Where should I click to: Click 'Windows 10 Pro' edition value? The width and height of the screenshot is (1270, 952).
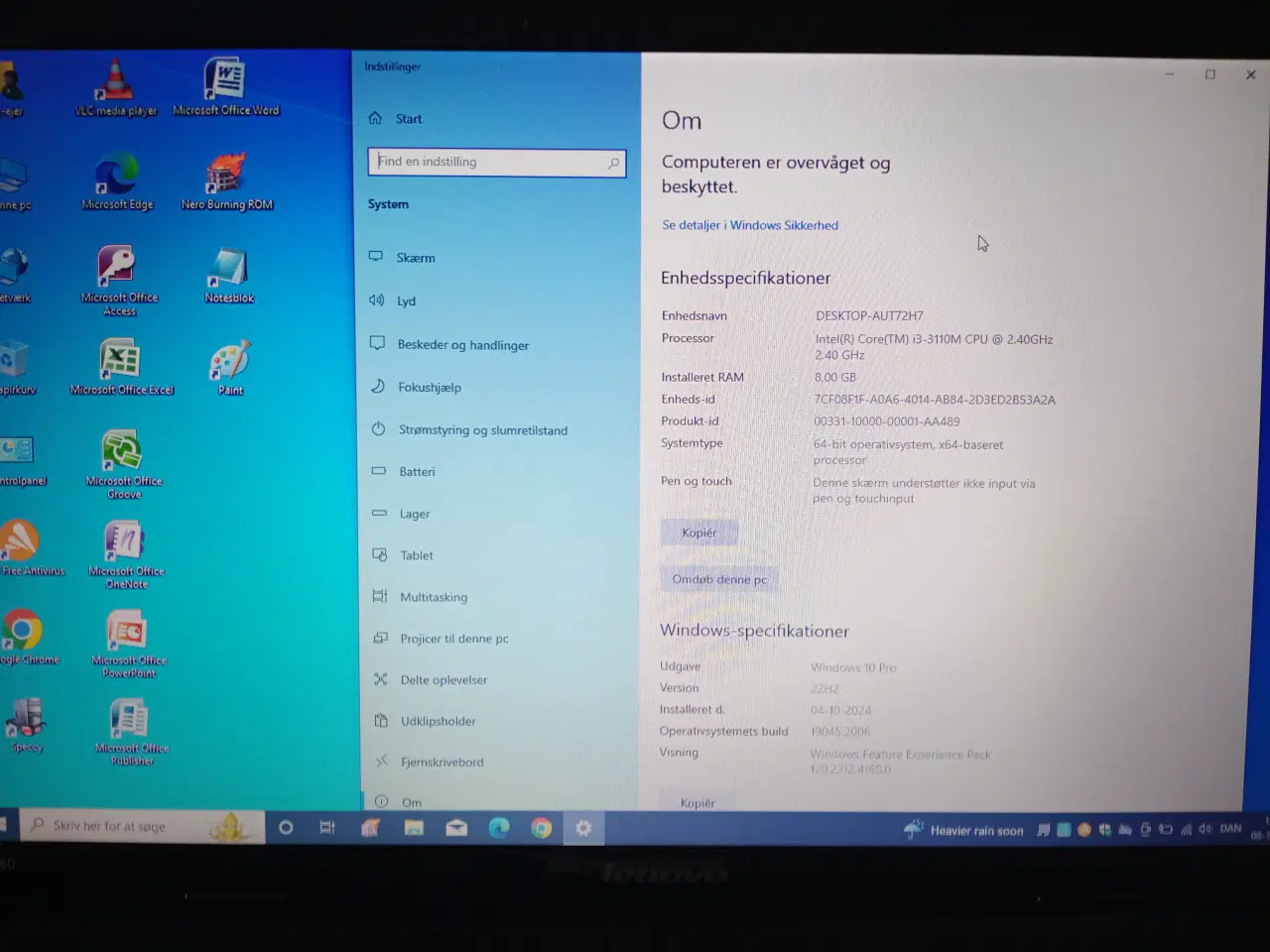pos(853,667)
